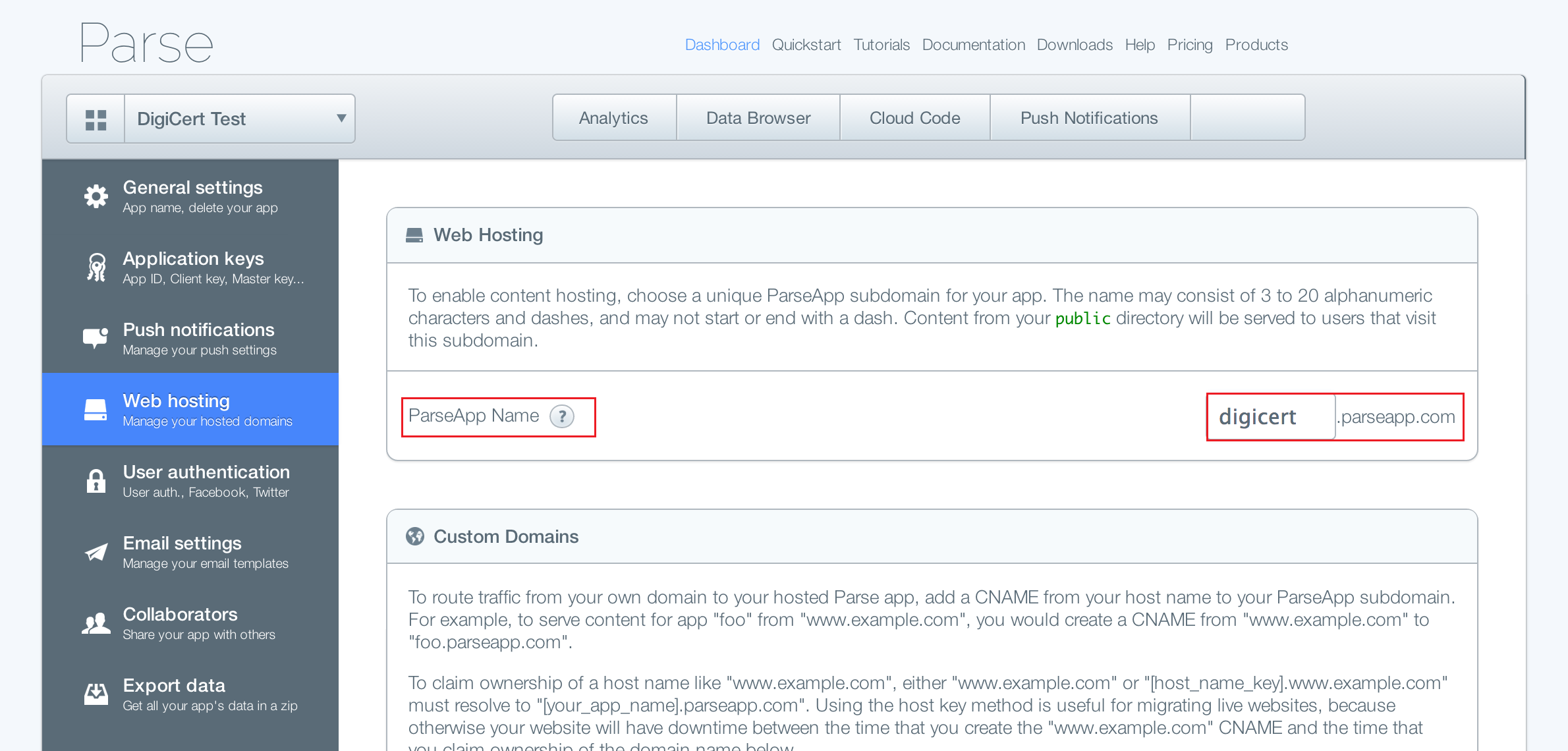
Task: Open the Data Browser tab
Action: click(x=758, y=118)
